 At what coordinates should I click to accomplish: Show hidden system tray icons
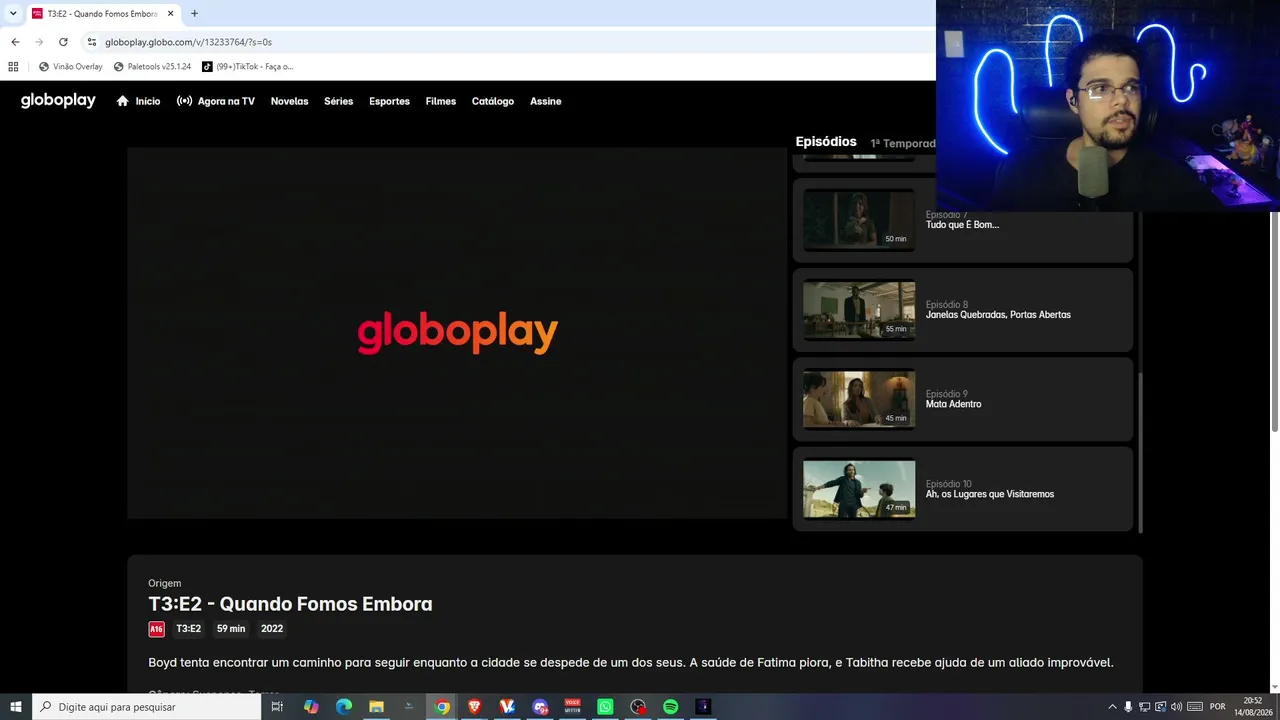click(1112, 707)
